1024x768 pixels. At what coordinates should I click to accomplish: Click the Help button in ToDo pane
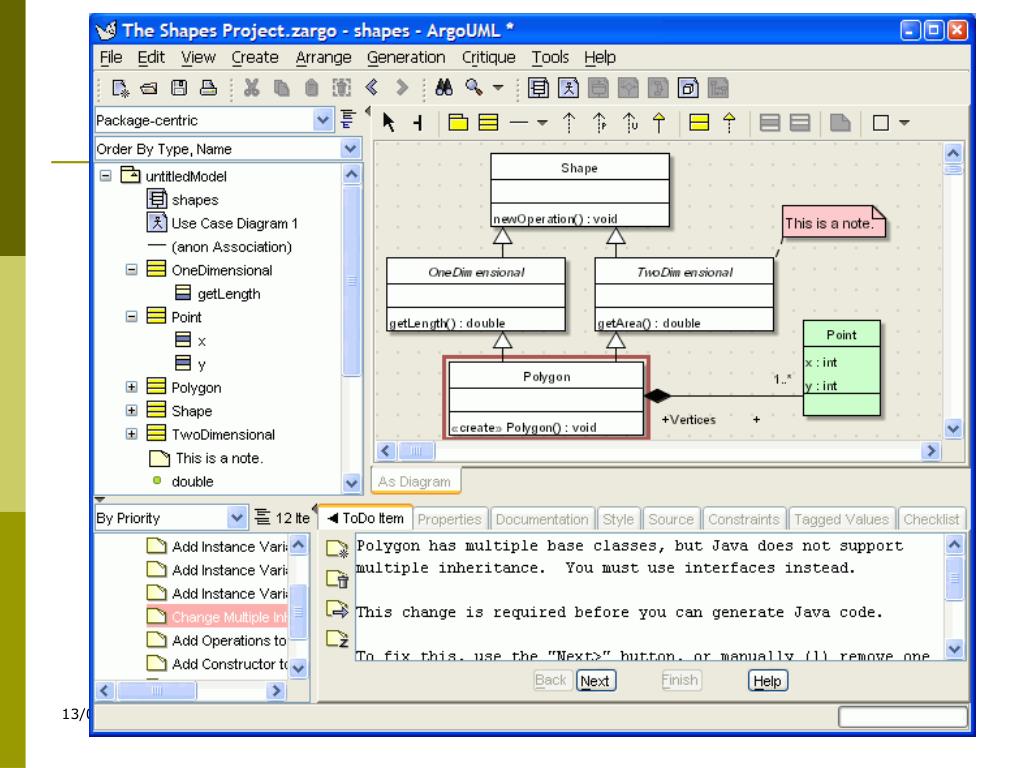coord(767,681)
